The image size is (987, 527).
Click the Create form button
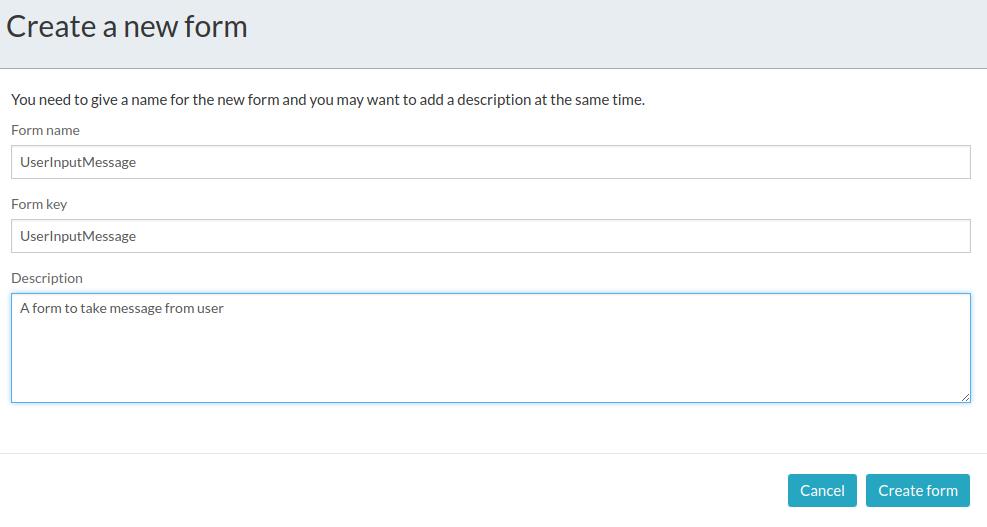tap(917, 490)
